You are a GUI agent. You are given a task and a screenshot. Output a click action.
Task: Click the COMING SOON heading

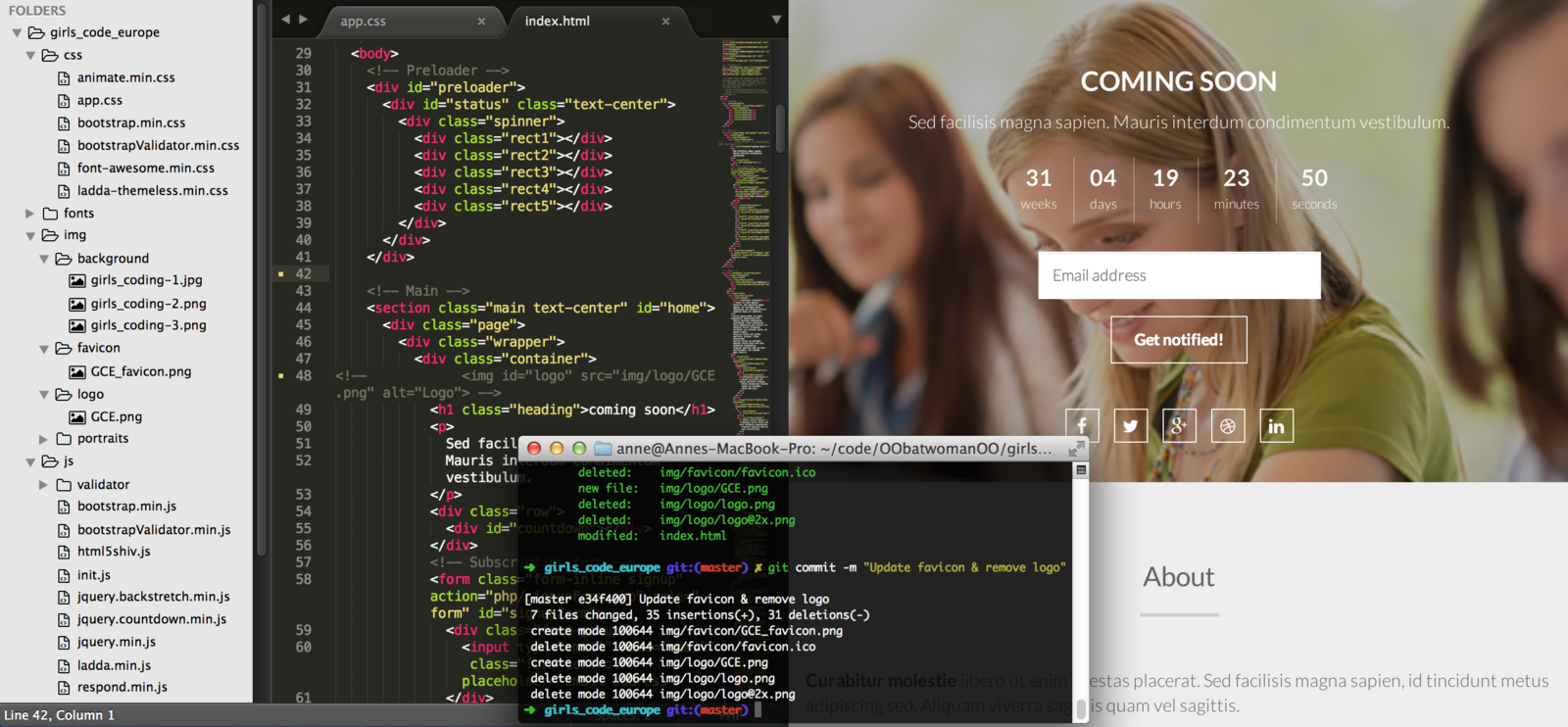click(x=1179, y=81)
